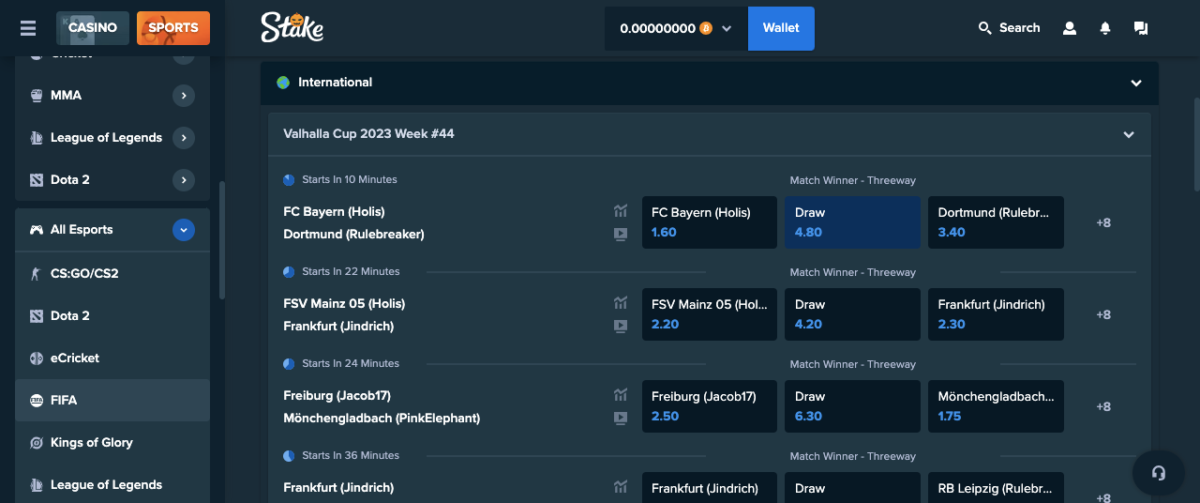Collapse the International section
The height and width of the screenshot is (503, 1200).
click(x=1135, y=83)
